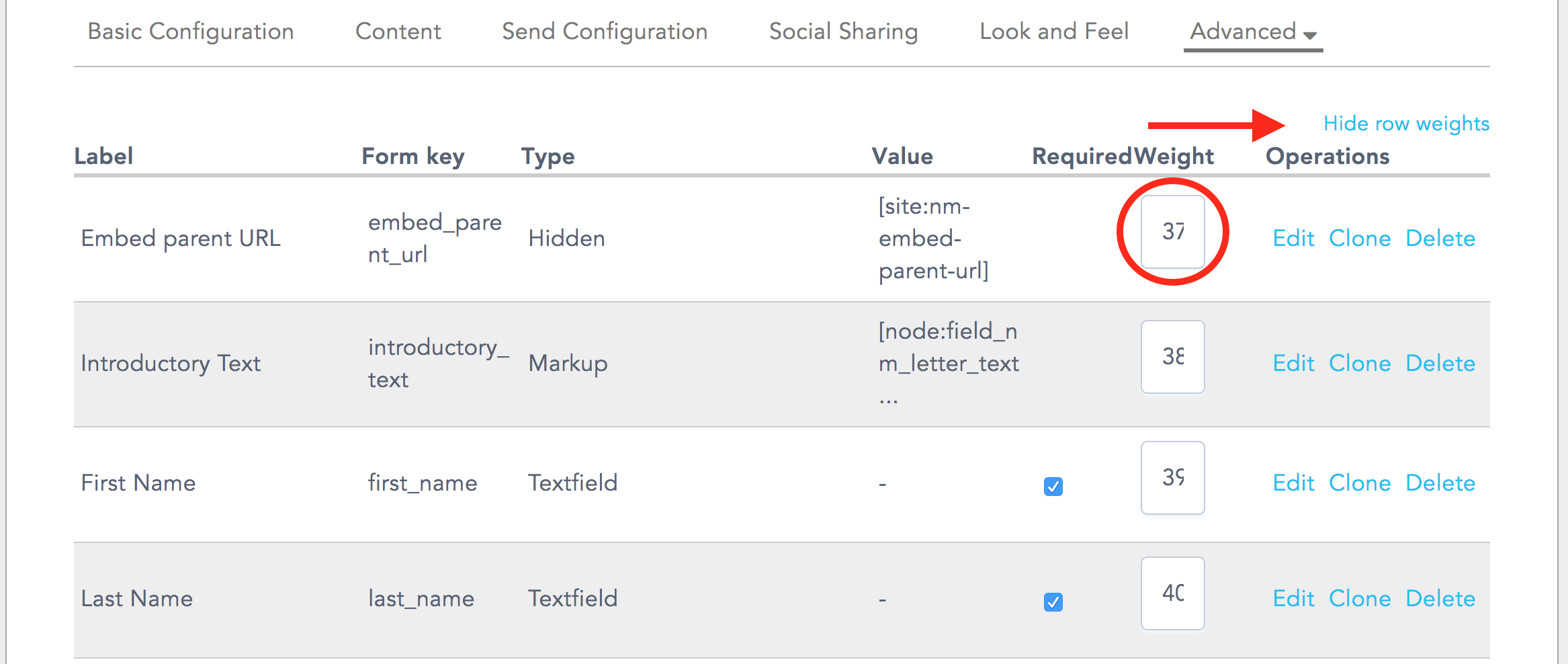Disable the Required checkbox for Last Name
The image size is (1568, 664).
tap(1053, 601)
